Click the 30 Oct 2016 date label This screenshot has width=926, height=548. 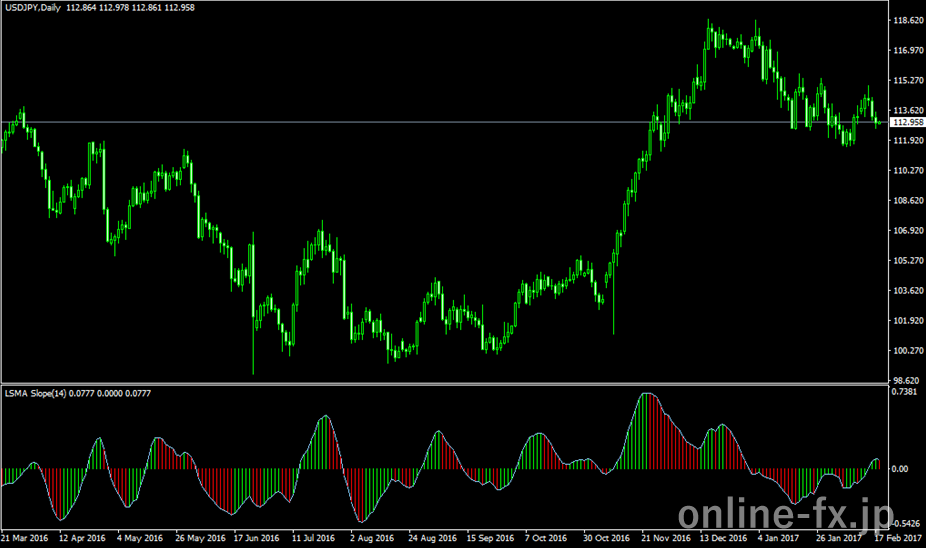(x=607, y=539)
